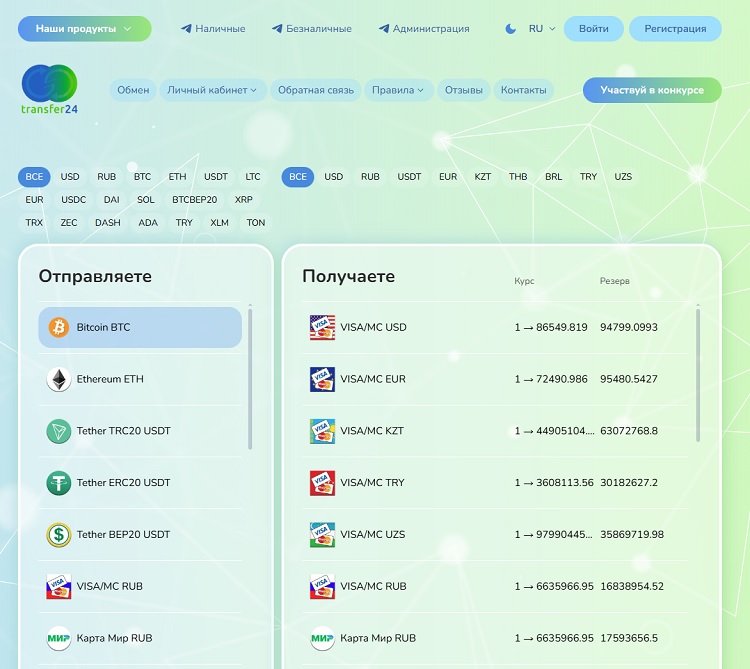Filter send currencies by BTCBEP20
This screenshot has width=750, height=669.
pos(194,199)
